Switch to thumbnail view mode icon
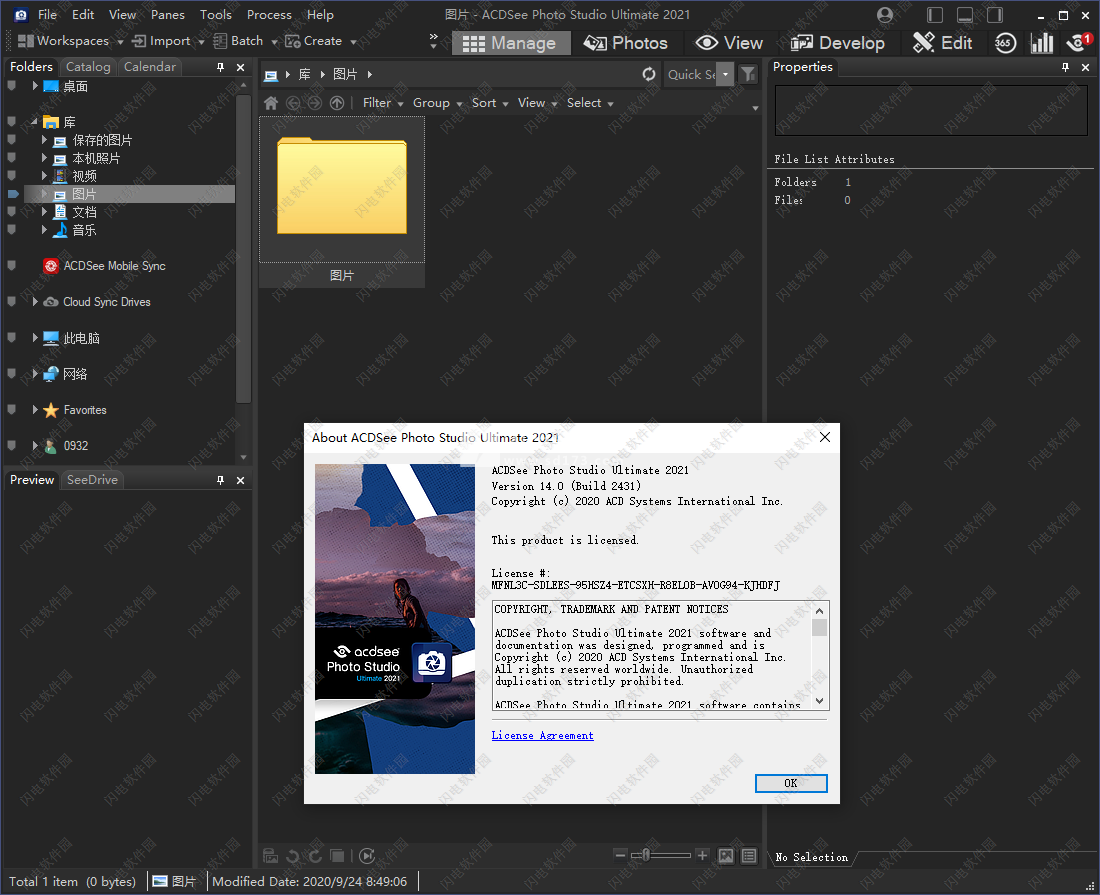The height and width of the screenshot is (895, 1100). 726,856
